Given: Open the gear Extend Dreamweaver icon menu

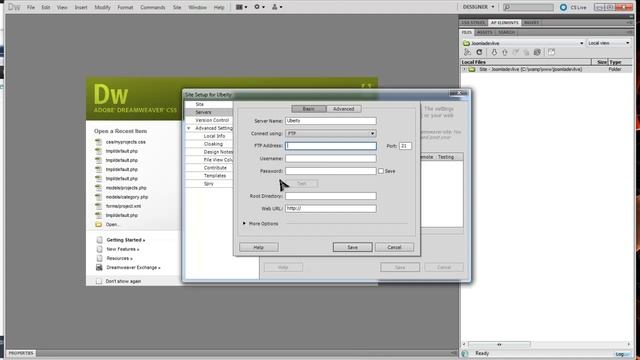Looking at the screenshot, I should (259, 7).
